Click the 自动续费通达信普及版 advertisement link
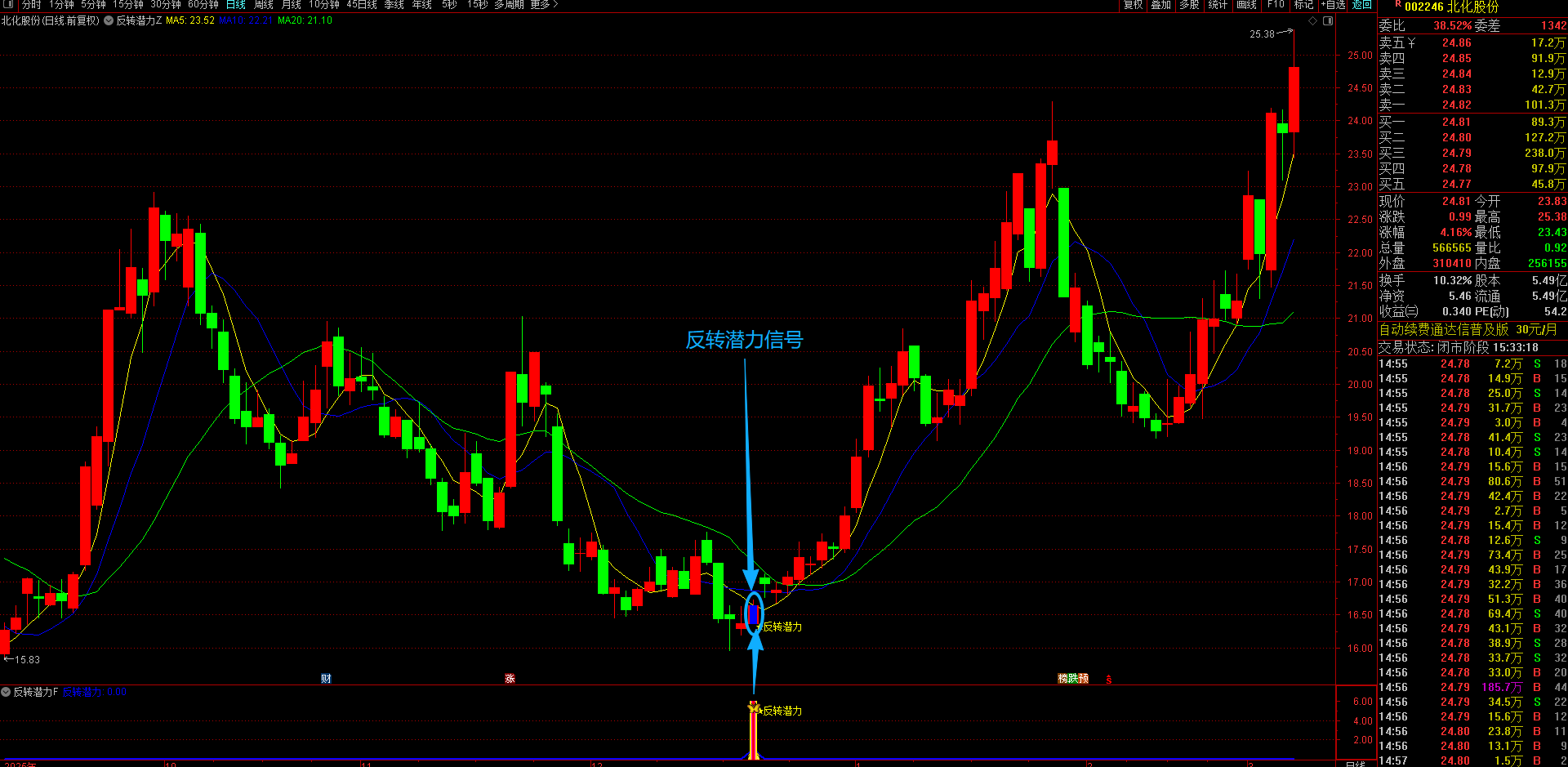 [x=1468, y=329]
